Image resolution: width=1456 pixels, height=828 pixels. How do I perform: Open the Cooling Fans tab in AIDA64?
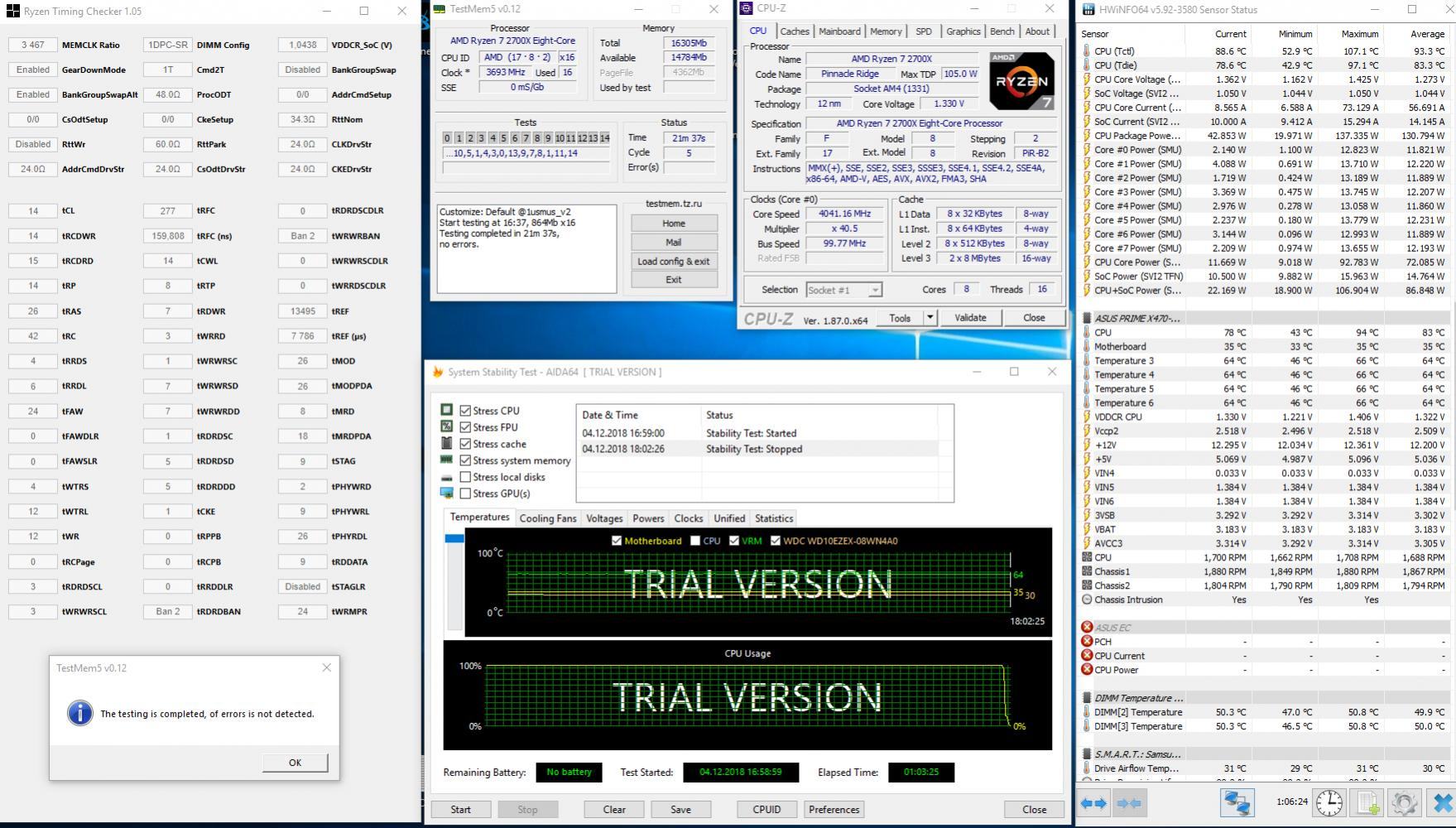pos(548,518)
